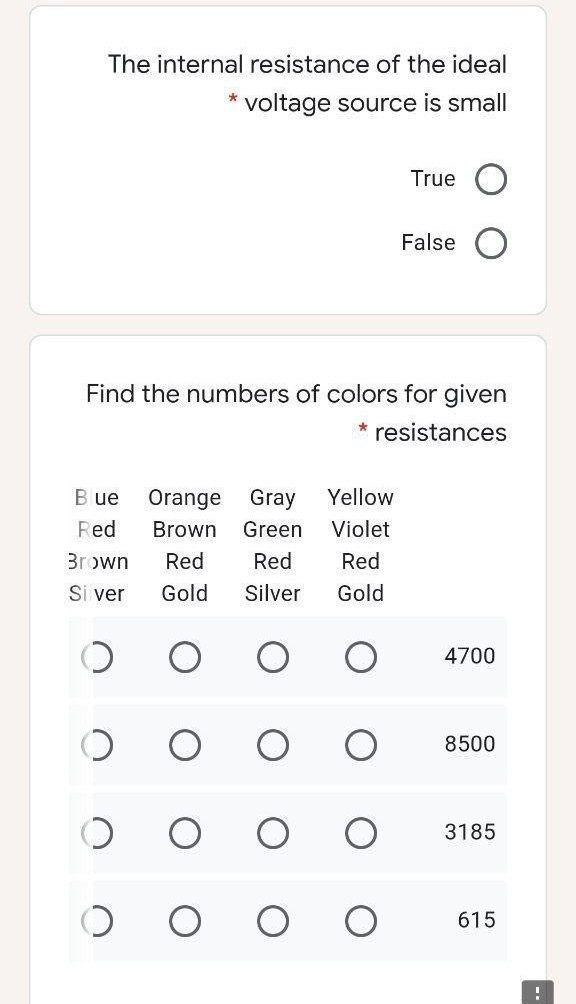This screenshot has width=576, height=1004.
Task: Click the report problem exclamation icon
Action: (538, 992)
